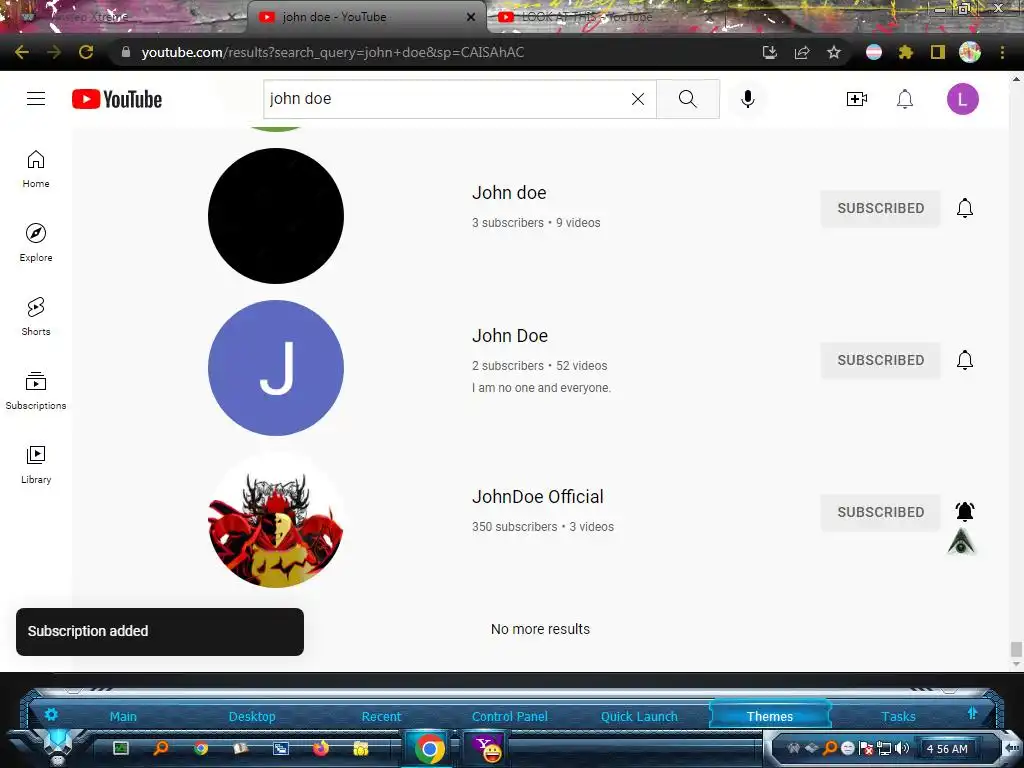Open the purple L account avatar
The height and width of the screenshot is (768, 1024).
[963, 99]
